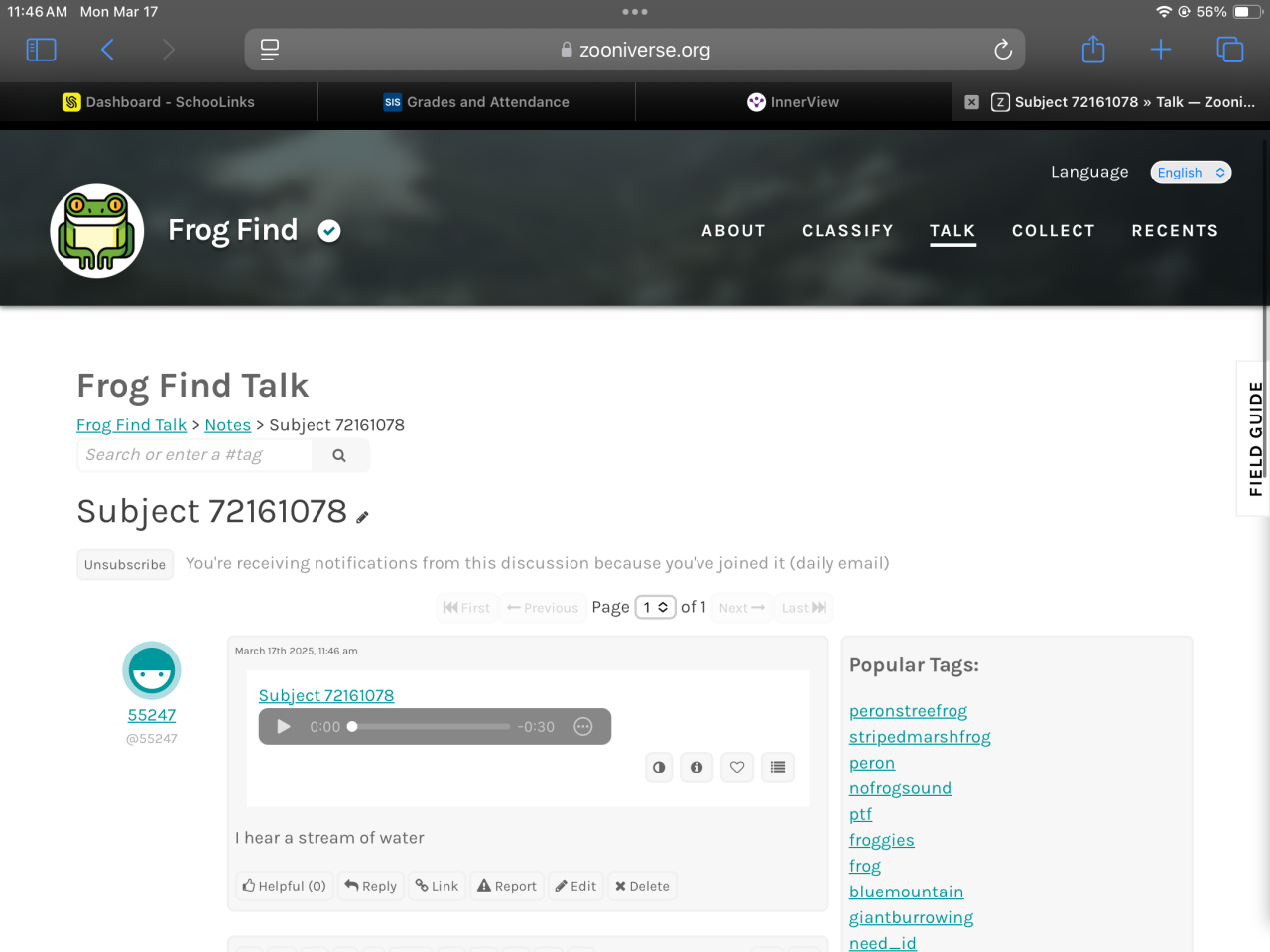
Task: Show Safari sidebar icon
Action: point(41,50)
